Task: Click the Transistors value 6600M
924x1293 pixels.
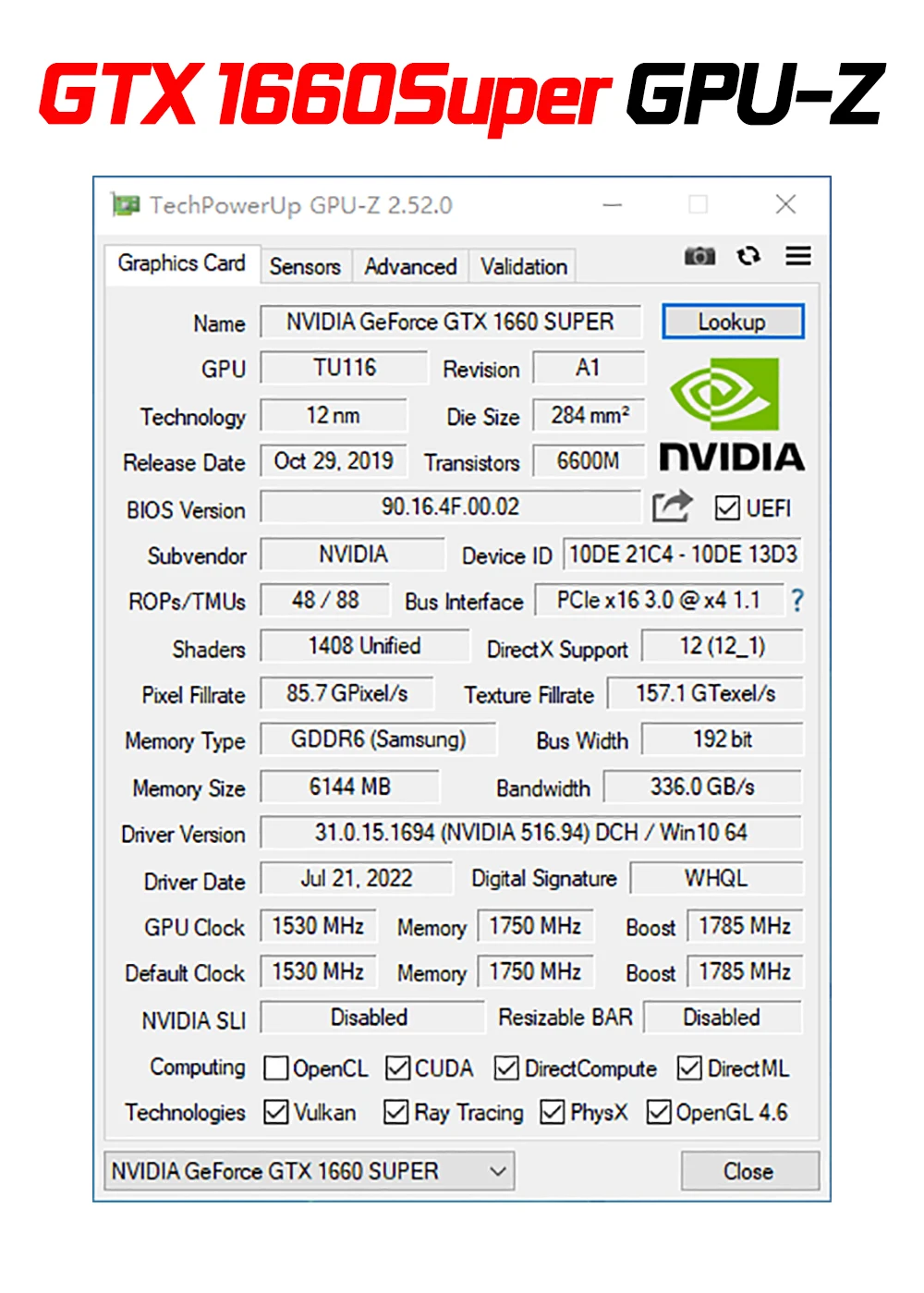Action: tap(589, 460)
